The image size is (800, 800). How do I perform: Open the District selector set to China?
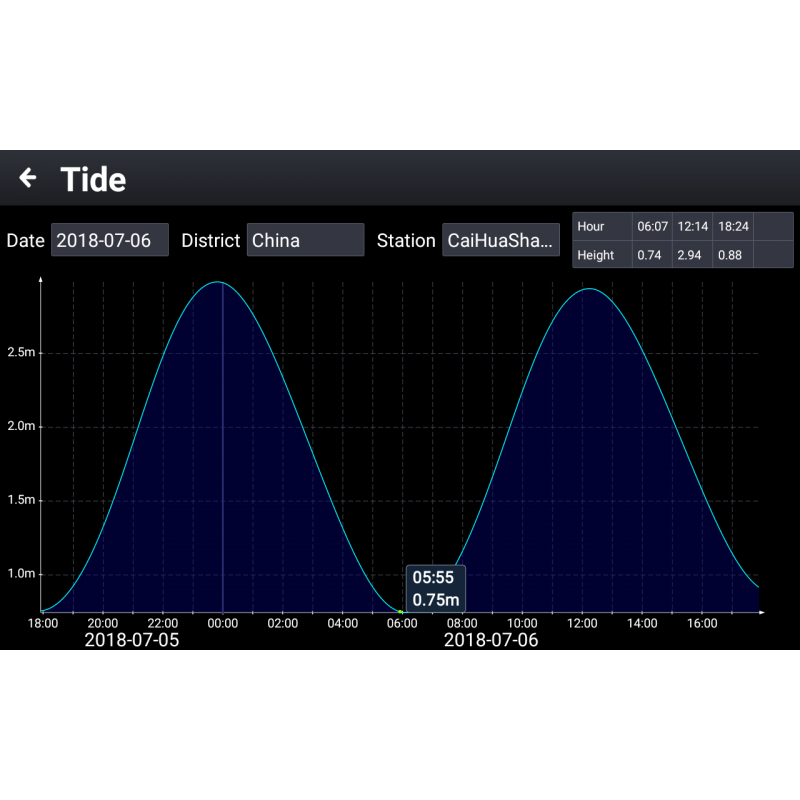click(305, 240)
